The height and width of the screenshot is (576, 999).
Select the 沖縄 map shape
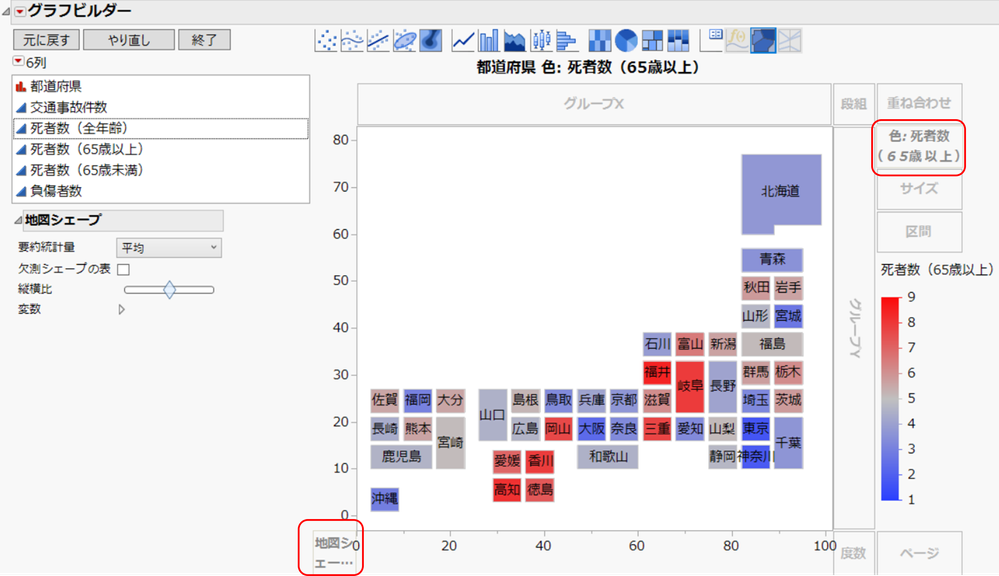click(x=385, y=499)
